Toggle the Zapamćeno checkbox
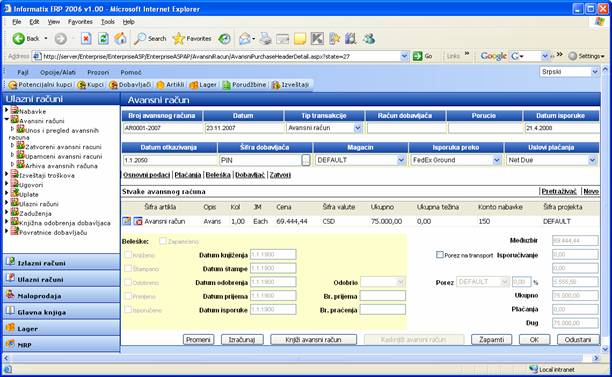 click(x=163, y=241)
